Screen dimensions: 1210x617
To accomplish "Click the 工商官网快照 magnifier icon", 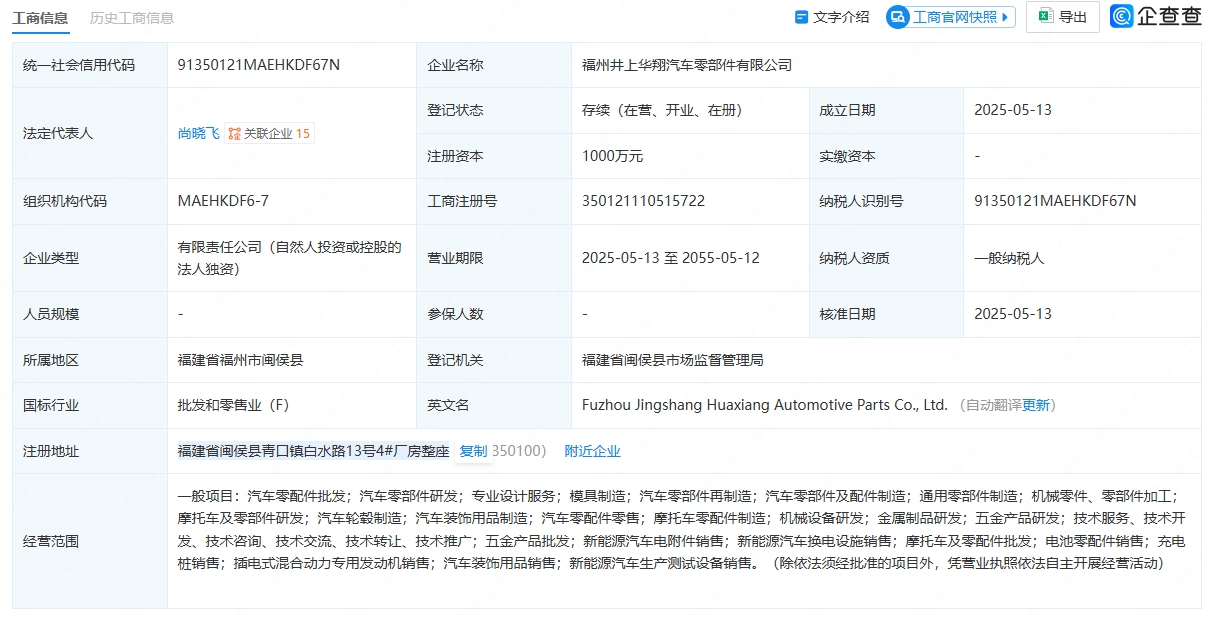I will [898, 17].
